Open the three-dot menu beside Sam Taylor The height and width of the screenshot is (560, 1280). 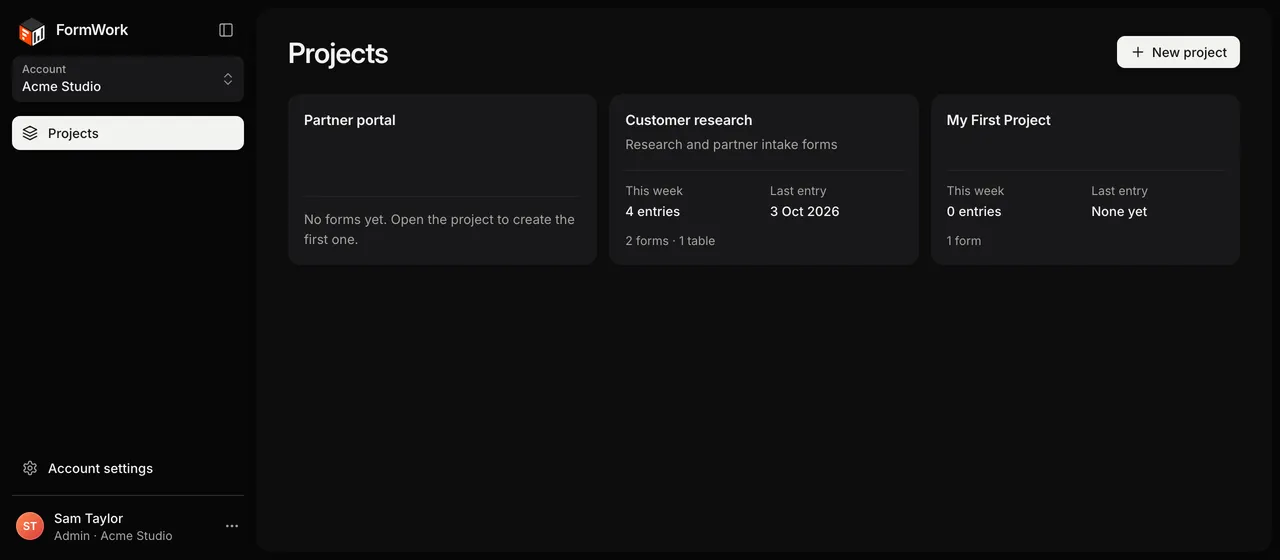click(x=232, y=526)
